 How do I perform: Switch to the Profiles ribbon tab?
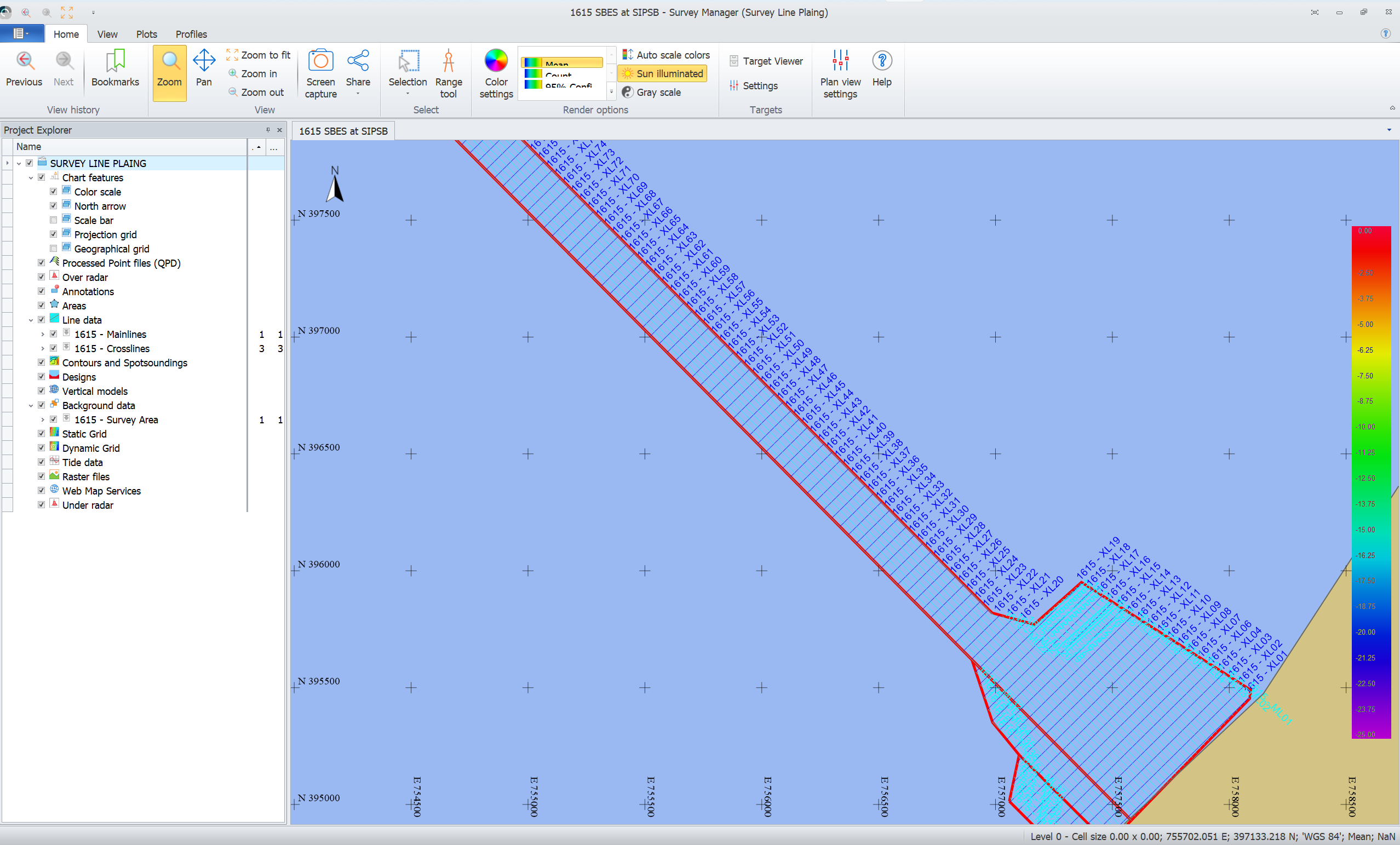tap(191, 34)
